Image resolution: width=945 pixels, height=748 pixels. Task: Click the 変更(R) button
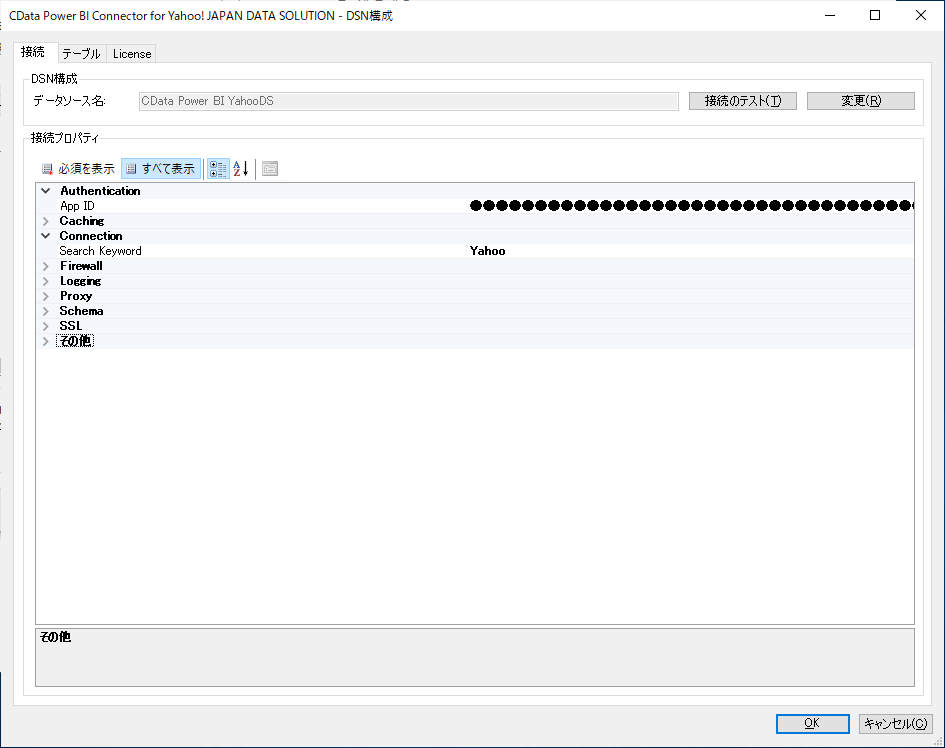[861, 101]
